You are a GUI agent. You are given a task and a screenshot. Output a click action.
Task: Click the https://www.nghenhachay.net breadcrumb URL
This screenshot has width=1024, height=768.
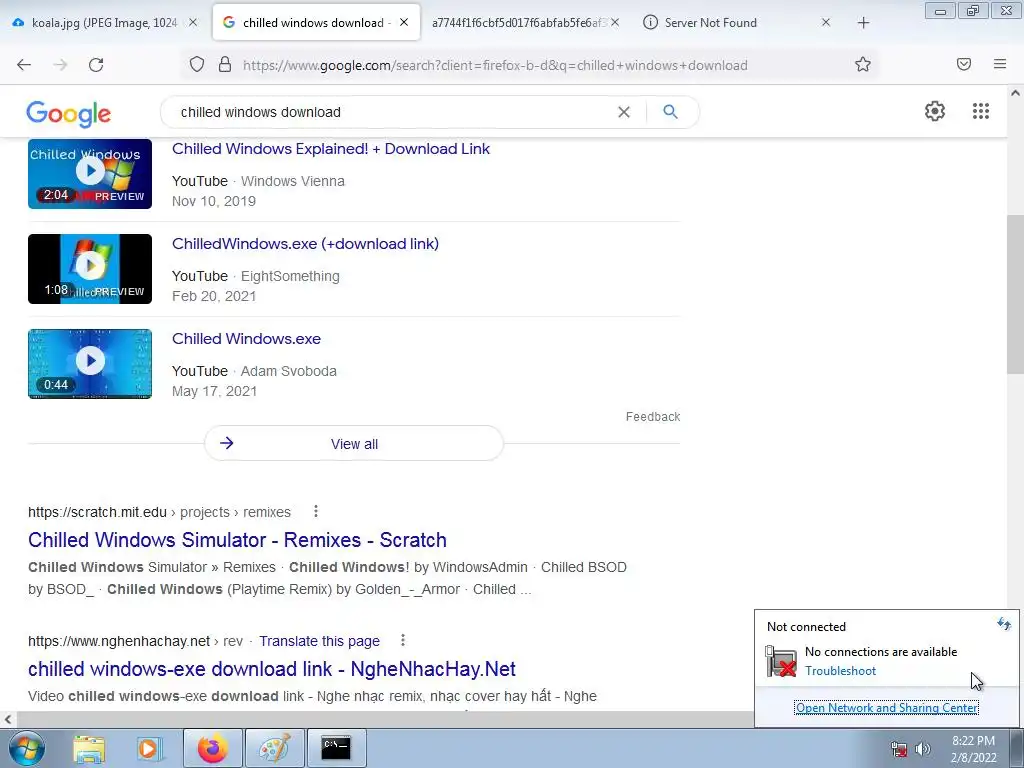tap(119, 641)
